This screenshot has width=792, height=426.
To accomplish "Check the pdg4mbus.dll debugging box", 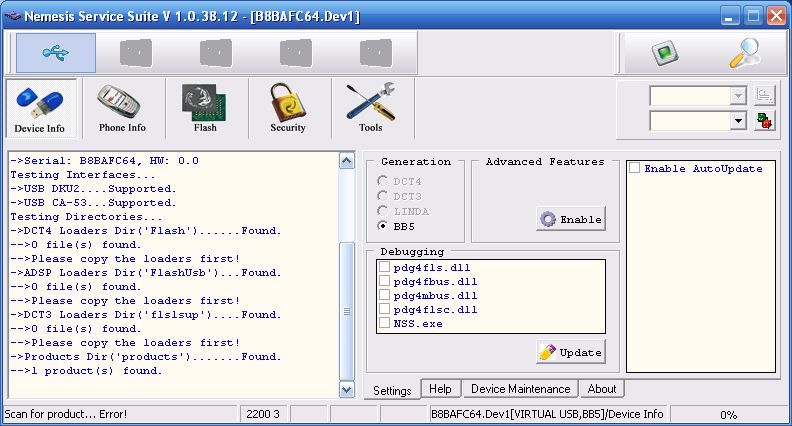I will [x=384, y=295].
